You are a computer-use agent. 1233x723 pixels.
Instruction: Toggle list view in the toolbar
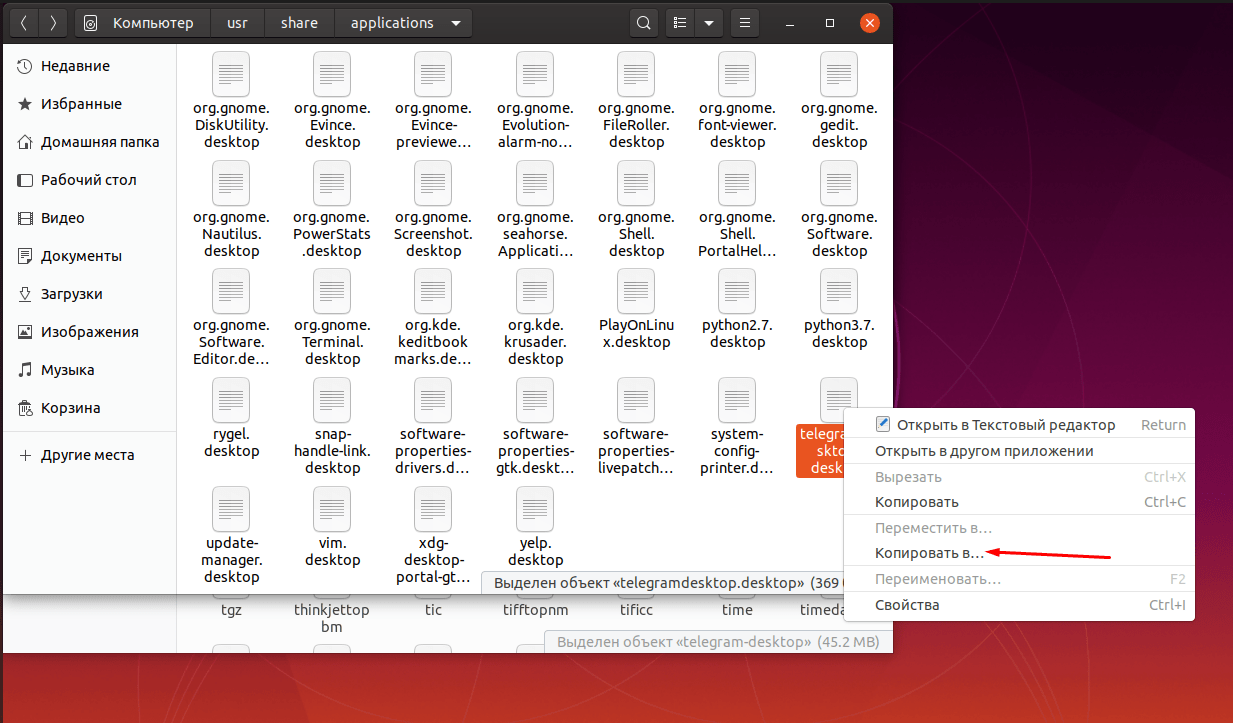(681, 23)
